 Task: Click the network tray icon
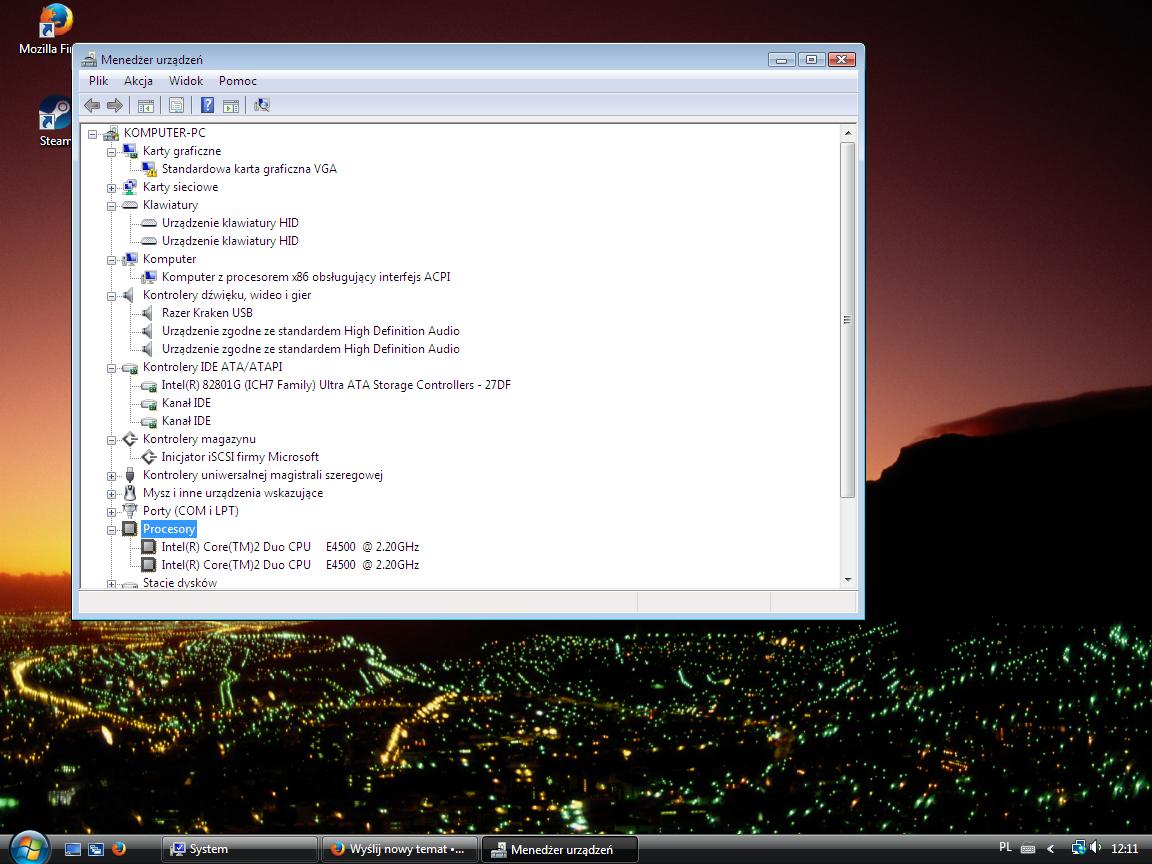(1079, 848)
